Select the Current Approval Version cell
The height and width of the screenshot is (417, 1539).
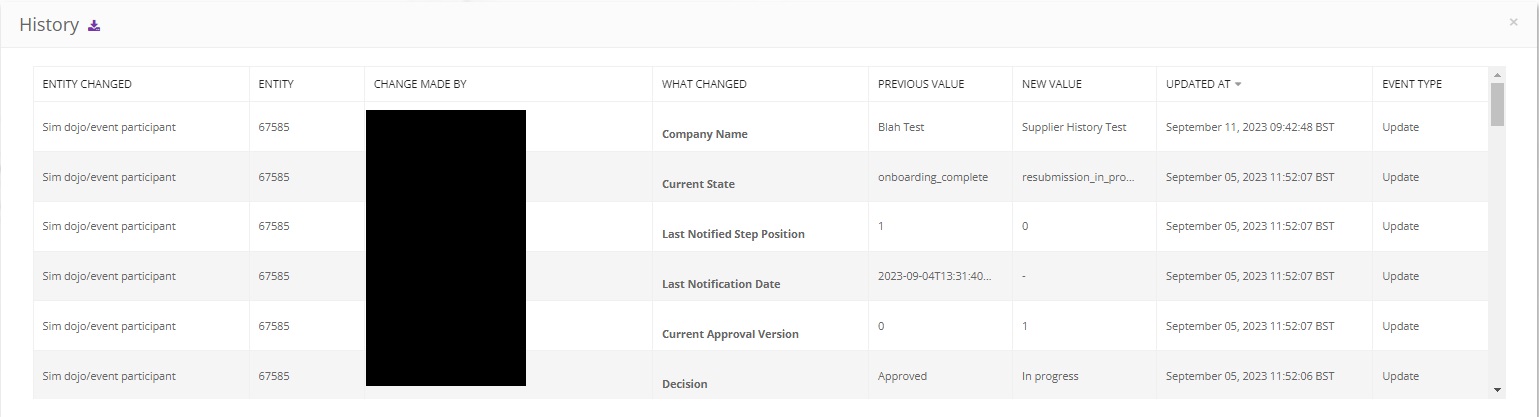coord(730,334)
